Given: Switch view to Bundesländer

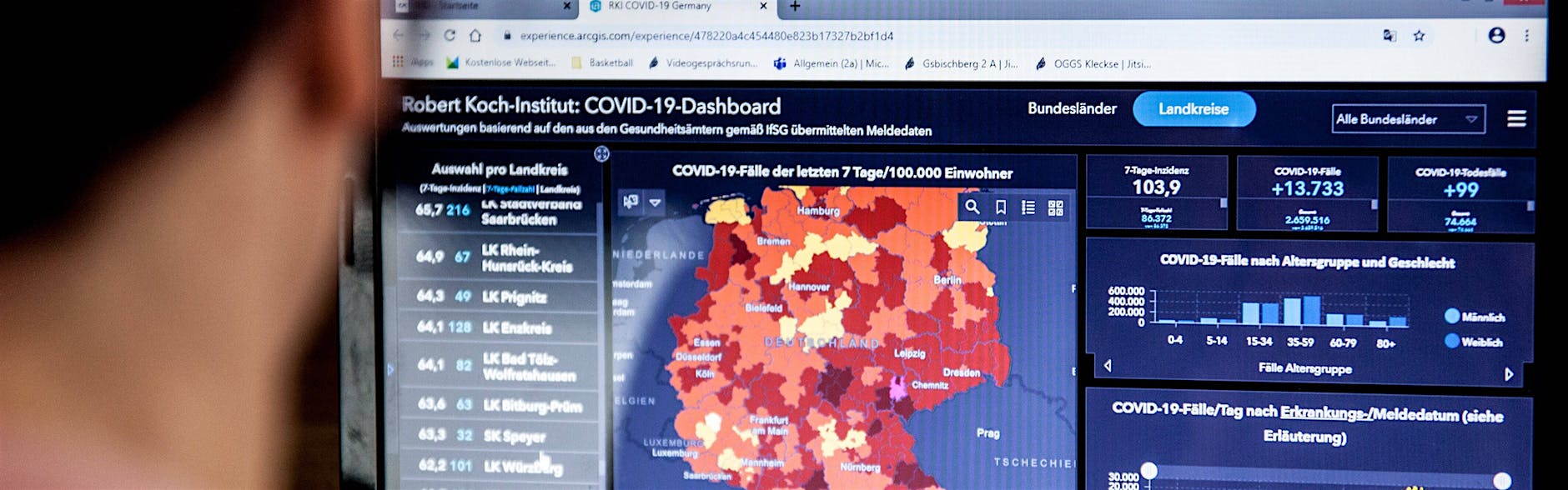Looking at the screenshot, I should click(x=1071, y=108).
